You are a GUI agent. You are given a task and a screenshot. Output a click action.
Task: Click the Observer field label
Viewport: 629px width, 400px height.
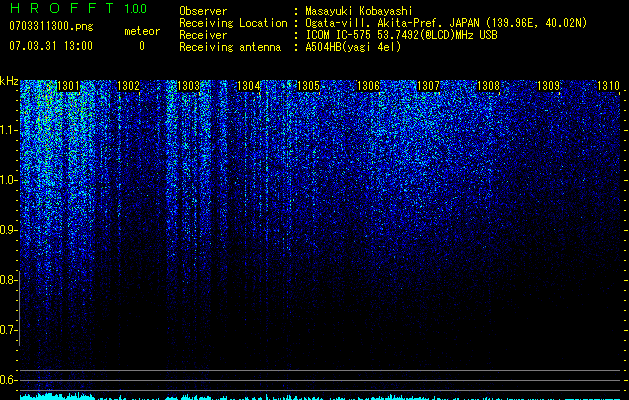tap(203, 12)
